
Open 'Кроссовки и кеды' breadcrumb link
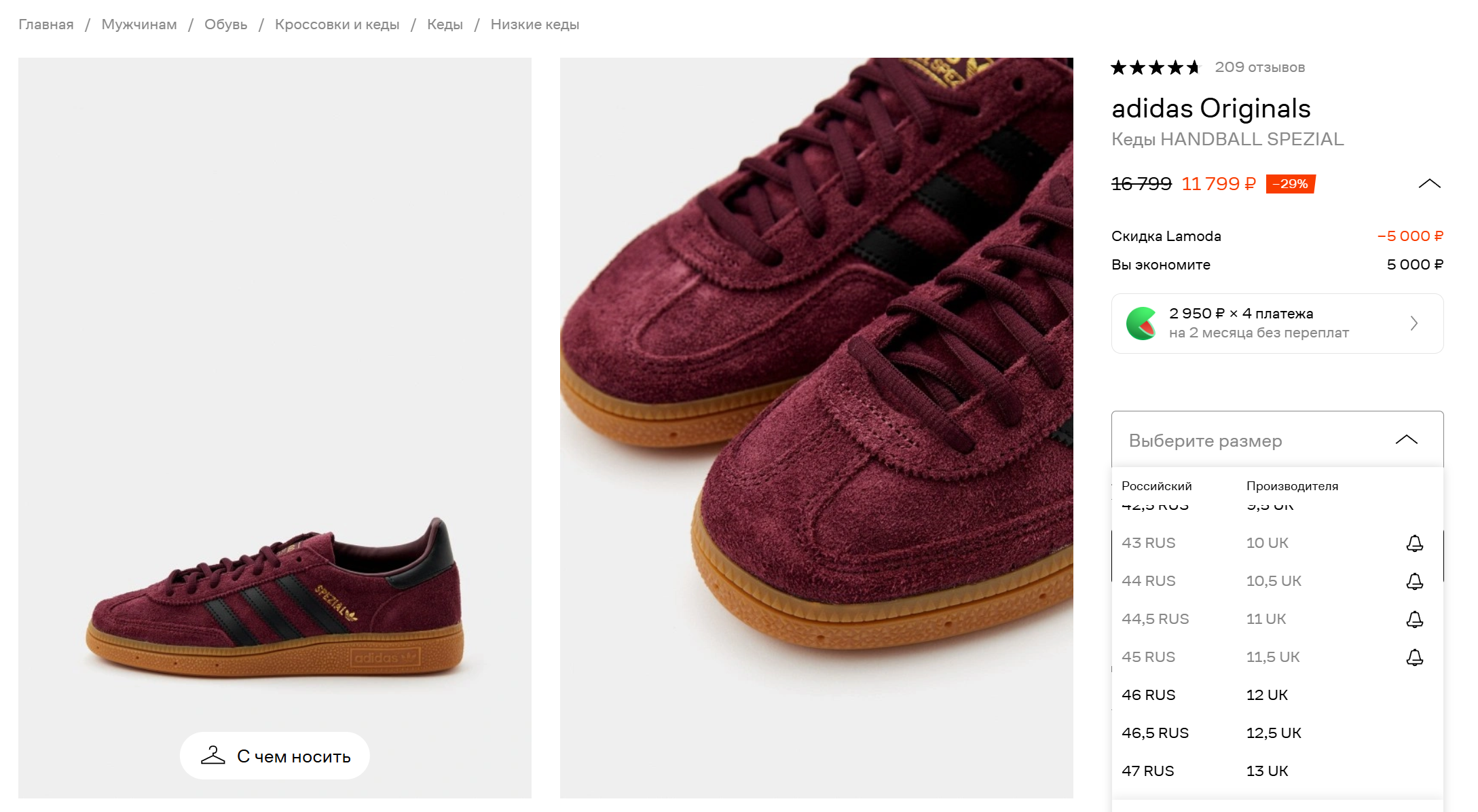(x=337, y=24)
